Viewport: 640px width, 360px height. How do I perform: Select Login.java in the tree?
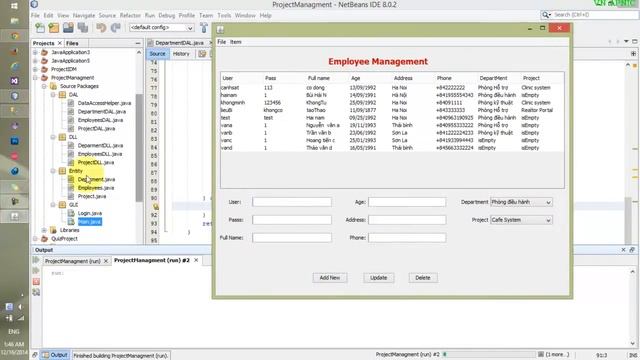tap(90, 213)
